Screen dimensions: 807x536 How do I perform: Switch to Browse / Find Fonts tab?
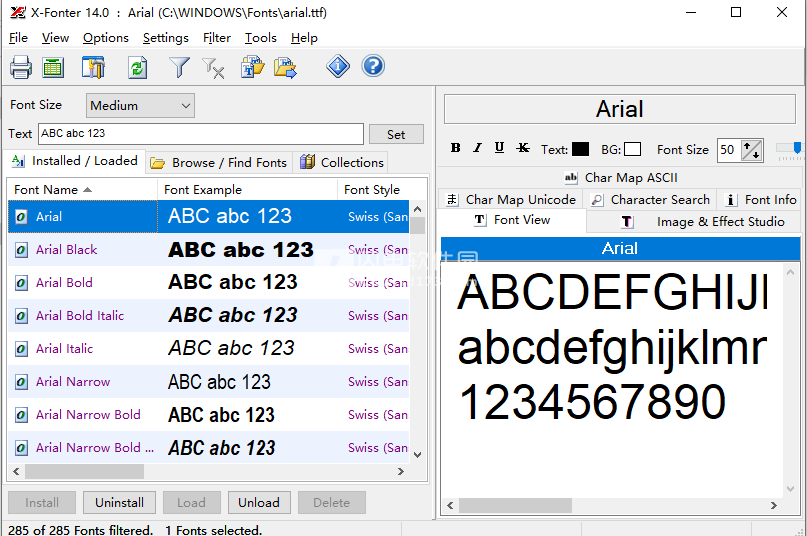coord(219,163)
